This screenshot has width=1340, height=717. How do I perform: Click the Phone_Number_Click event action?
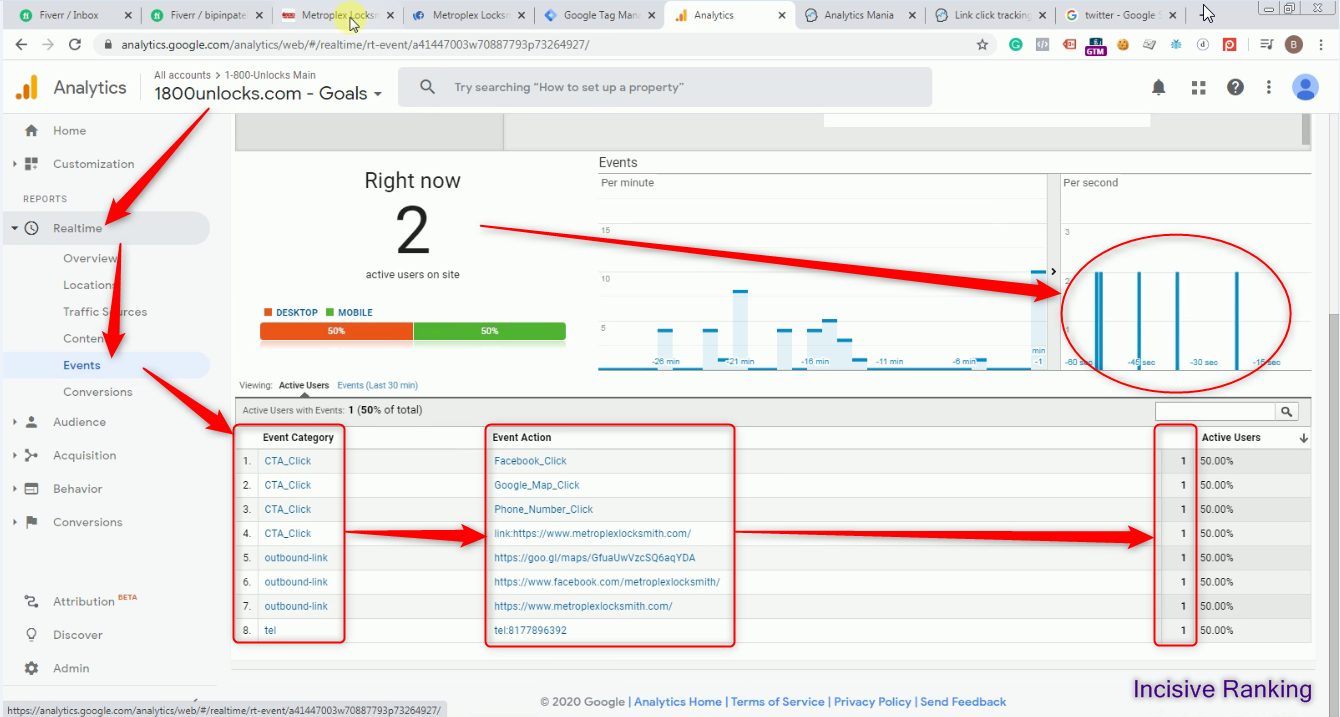(544, 509)
